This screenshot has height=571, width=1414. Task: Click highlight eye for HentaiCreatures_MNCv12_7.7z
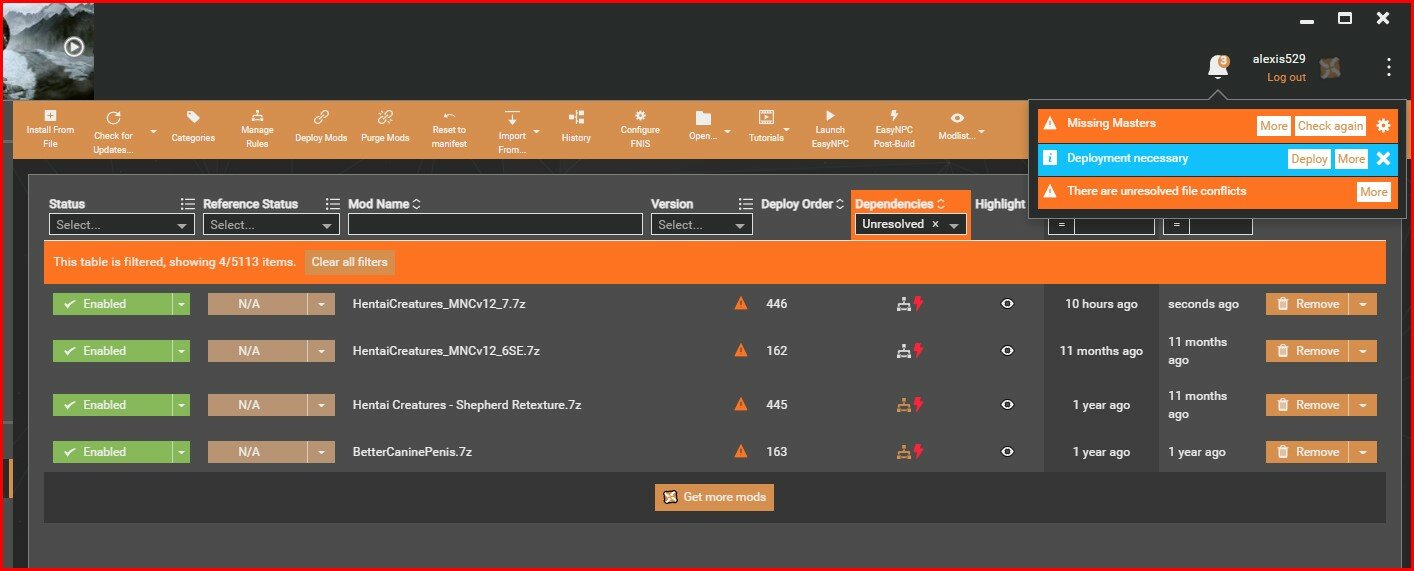(x=1008, y=304)
